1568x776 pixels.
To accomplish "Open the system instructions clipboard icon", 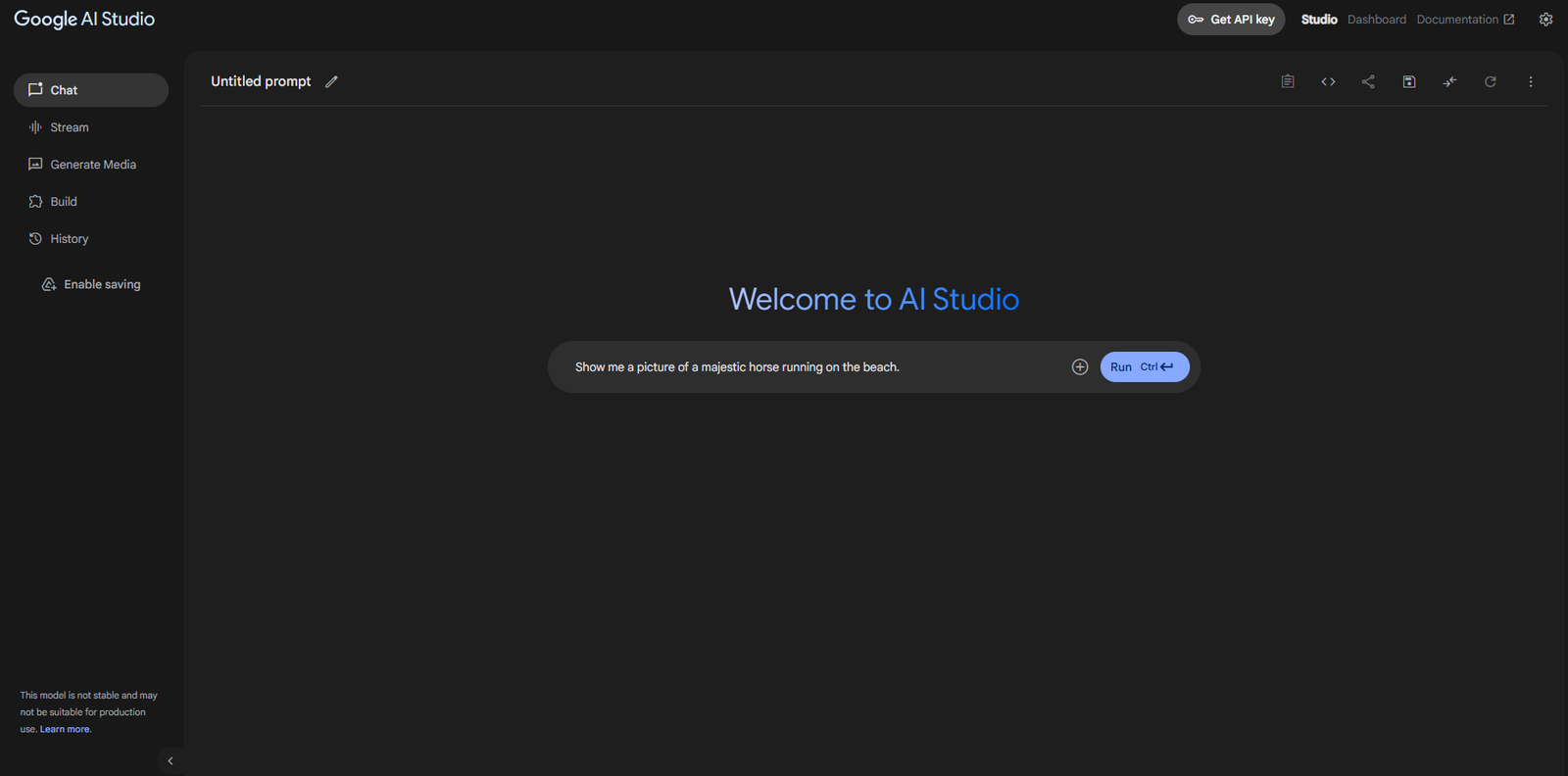I will (1288, 82).
